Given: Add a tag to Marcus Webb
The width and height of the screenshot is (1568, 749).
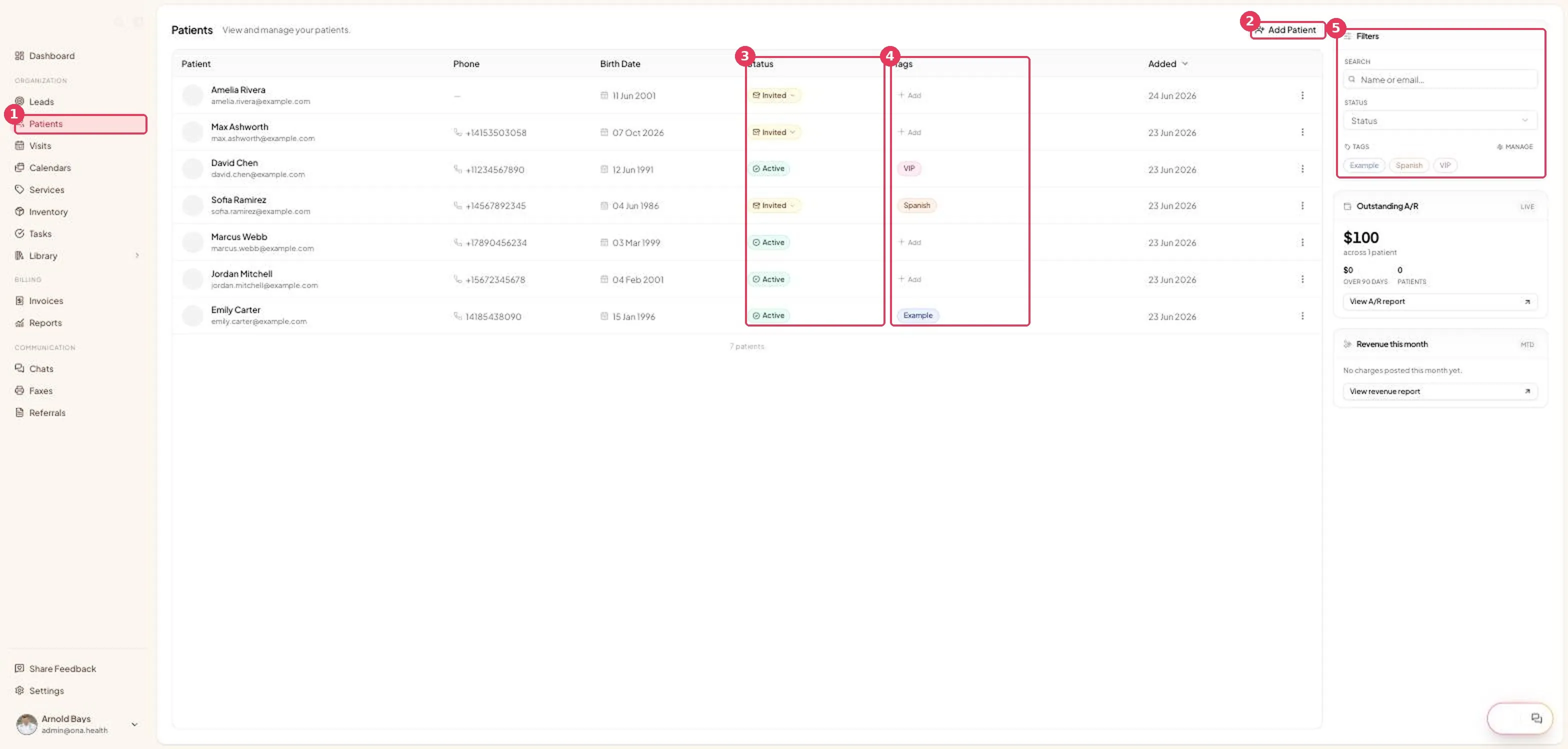Looking at the screenshot, I should pyautogui.click(x=909, y=242).
